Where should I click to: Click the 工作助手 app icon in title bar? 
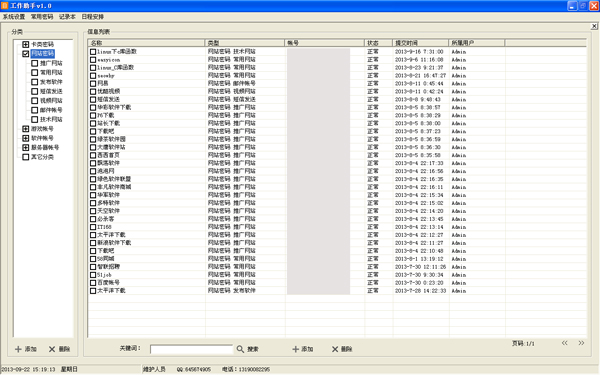[5, 6]
